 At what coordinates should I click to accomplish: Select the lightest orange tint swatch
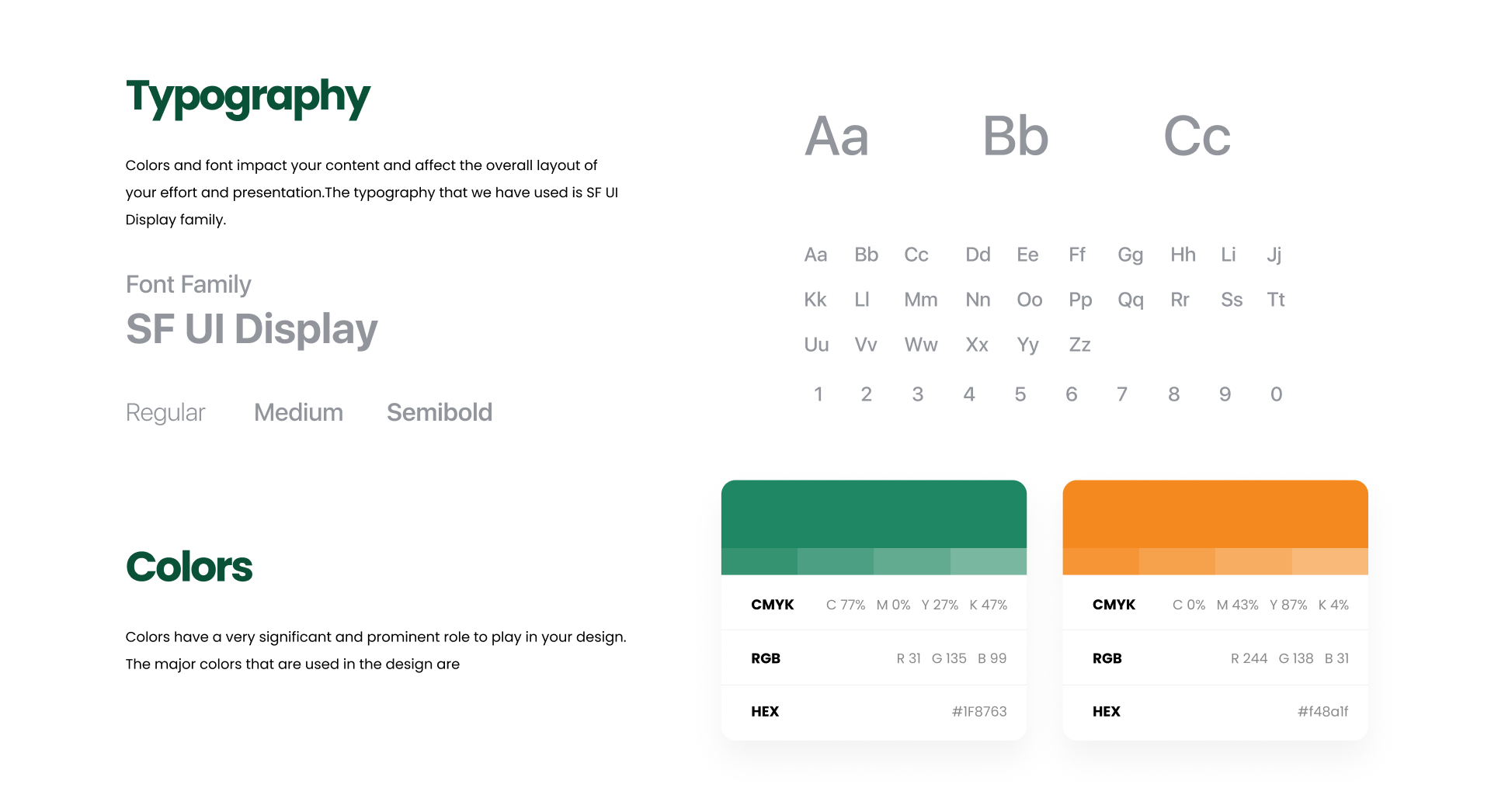point(1330,561)
